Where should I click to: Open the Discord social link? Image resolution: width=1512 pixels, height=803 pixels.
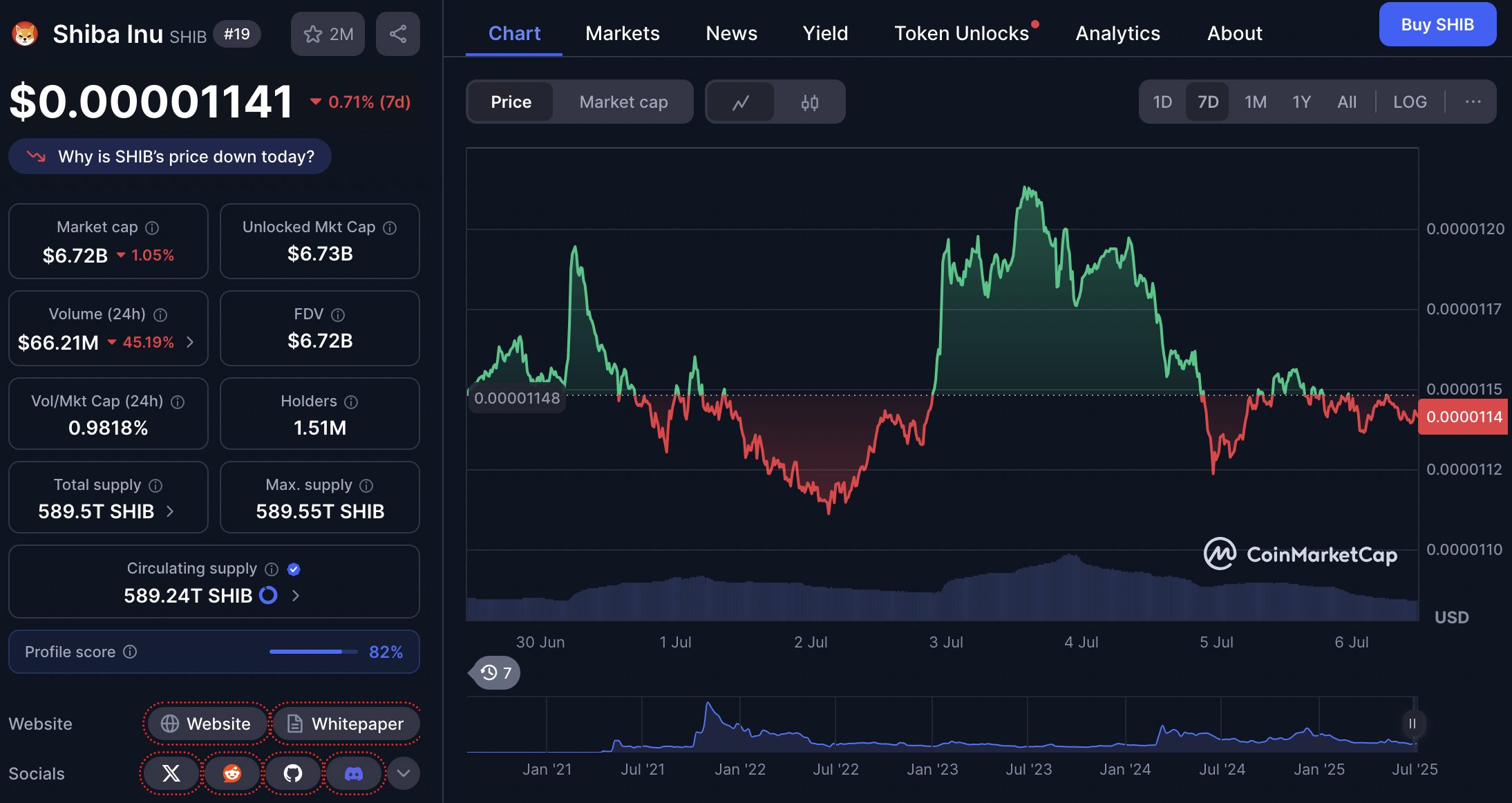[354, 773]
